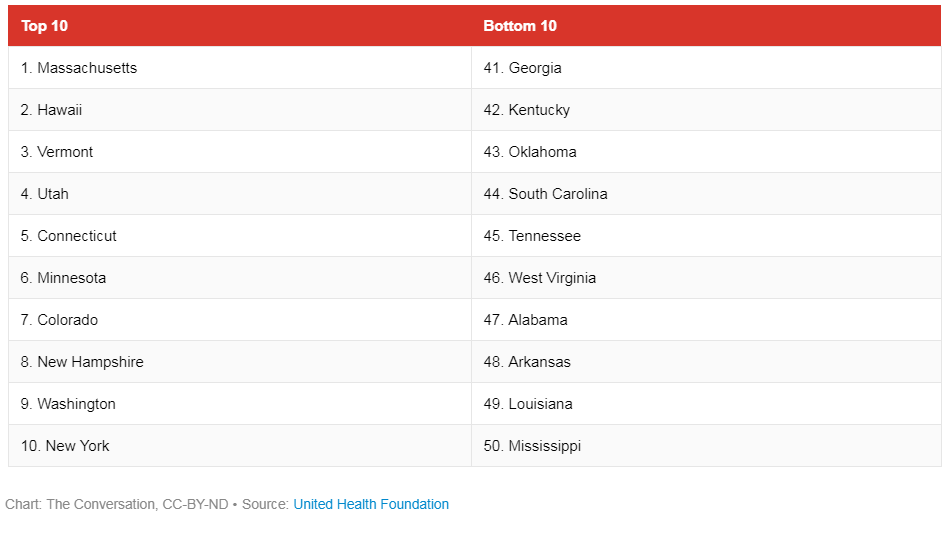949x538 pixels.
Task: Select the Minnesota table cell
Action: click(x=240, y=278)
